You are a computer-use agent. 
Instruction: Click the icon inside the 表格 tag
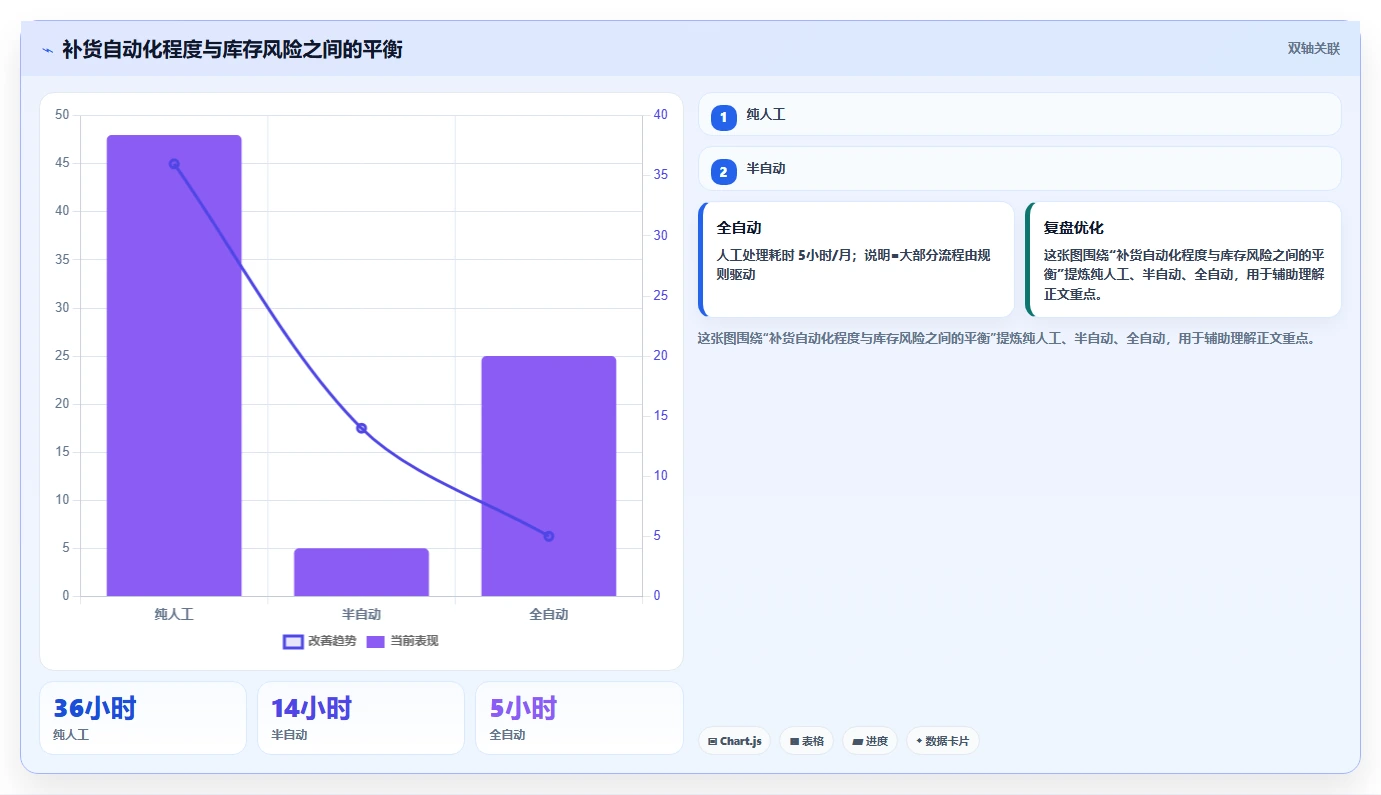[x=794, y=742]
